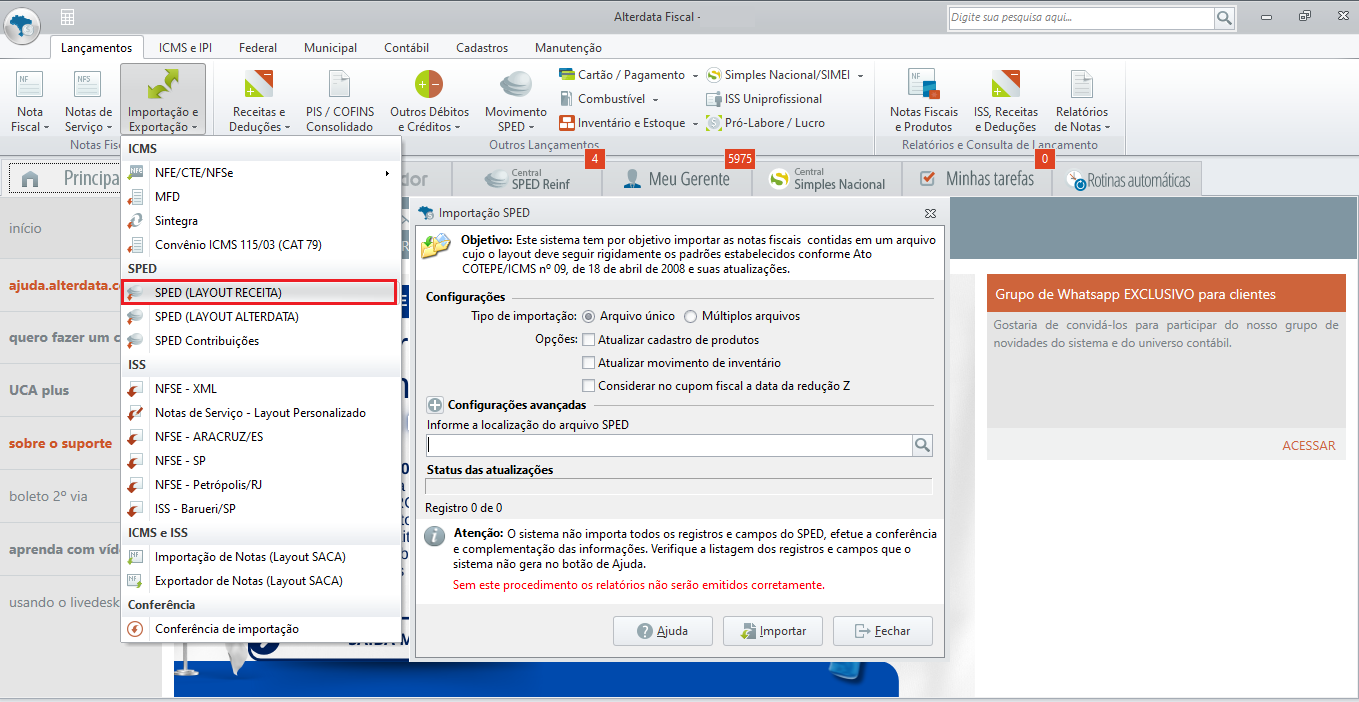Open Central SPED Reinf tab
The height and width of the screenshot is (702, 1359).
pos(527,179)
